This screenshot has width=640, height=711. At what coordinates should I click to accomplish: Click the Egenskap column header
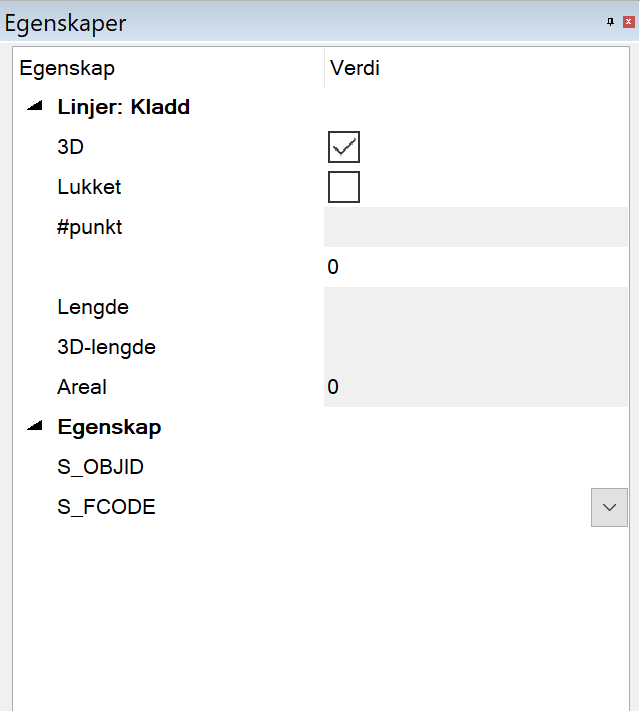tap(67, 69)
